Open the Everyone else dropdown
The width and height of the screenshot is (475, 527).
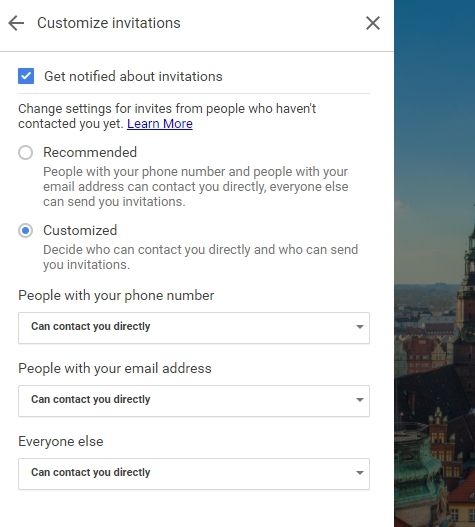tap(194, 474)
